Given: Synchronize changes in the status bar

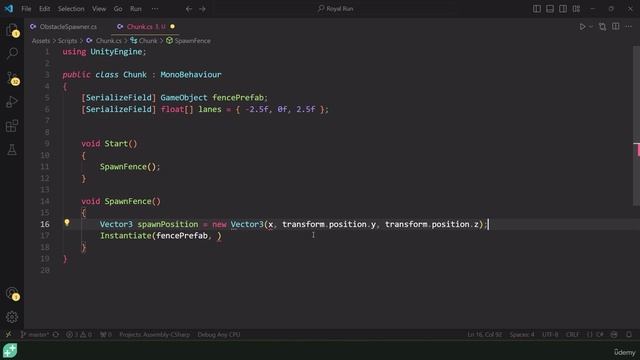Looking at the screenshot, I should (56, 334).
